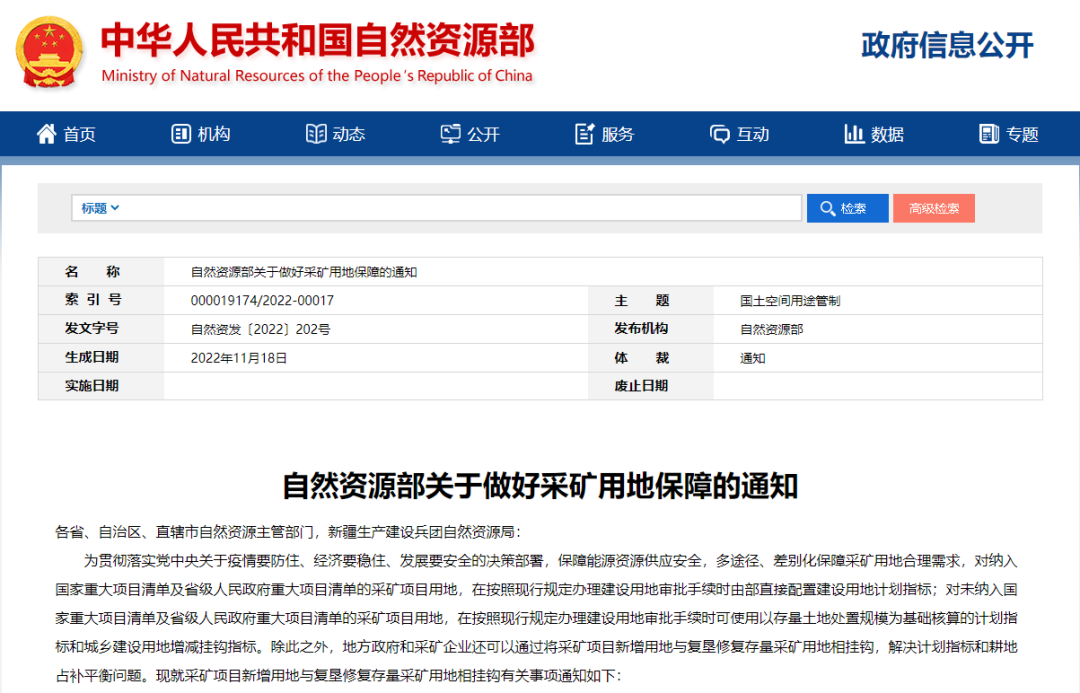Click the 数据 bar chart icon
Screen dimensions: 1080x693
click(x=854, y=134)
